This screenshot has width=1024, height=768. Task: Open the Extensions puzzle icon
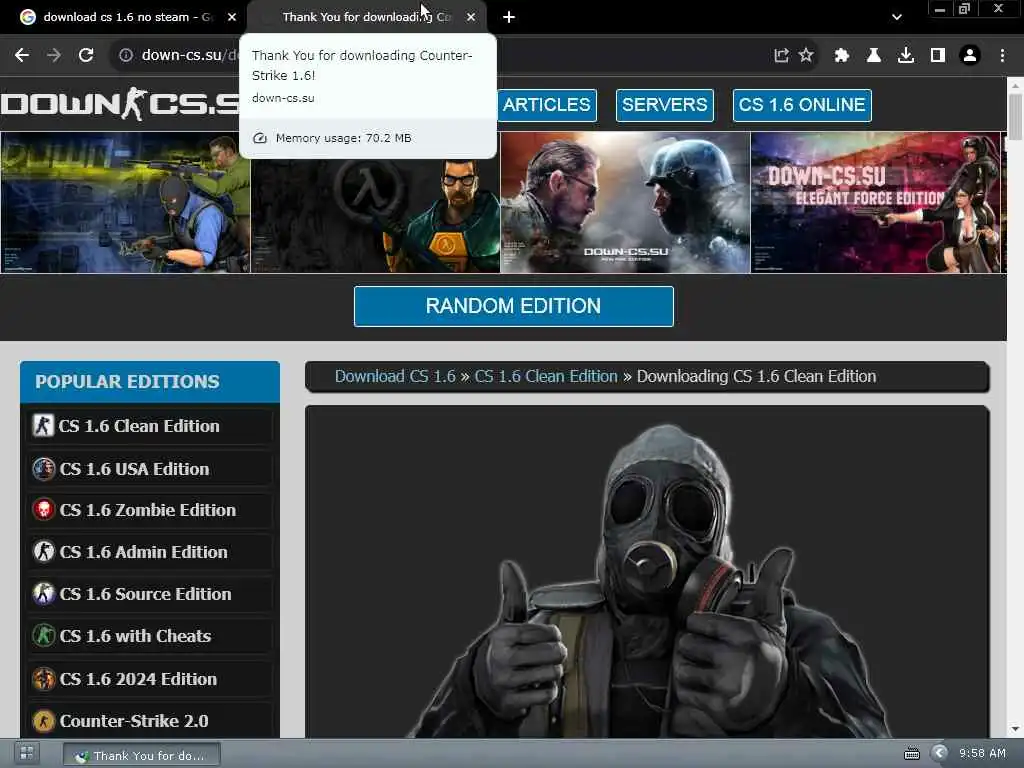pos(842,56)
